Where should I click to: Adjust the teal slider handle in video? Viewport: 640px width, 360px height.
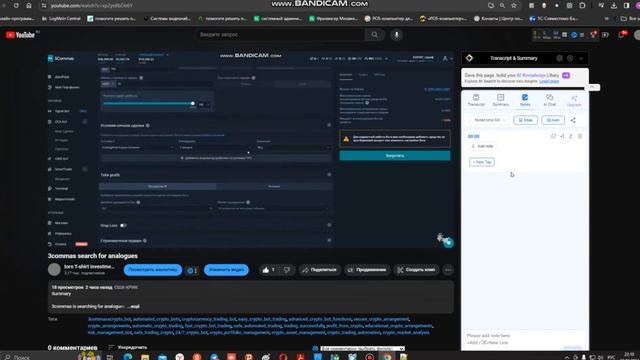coord(193,104)
